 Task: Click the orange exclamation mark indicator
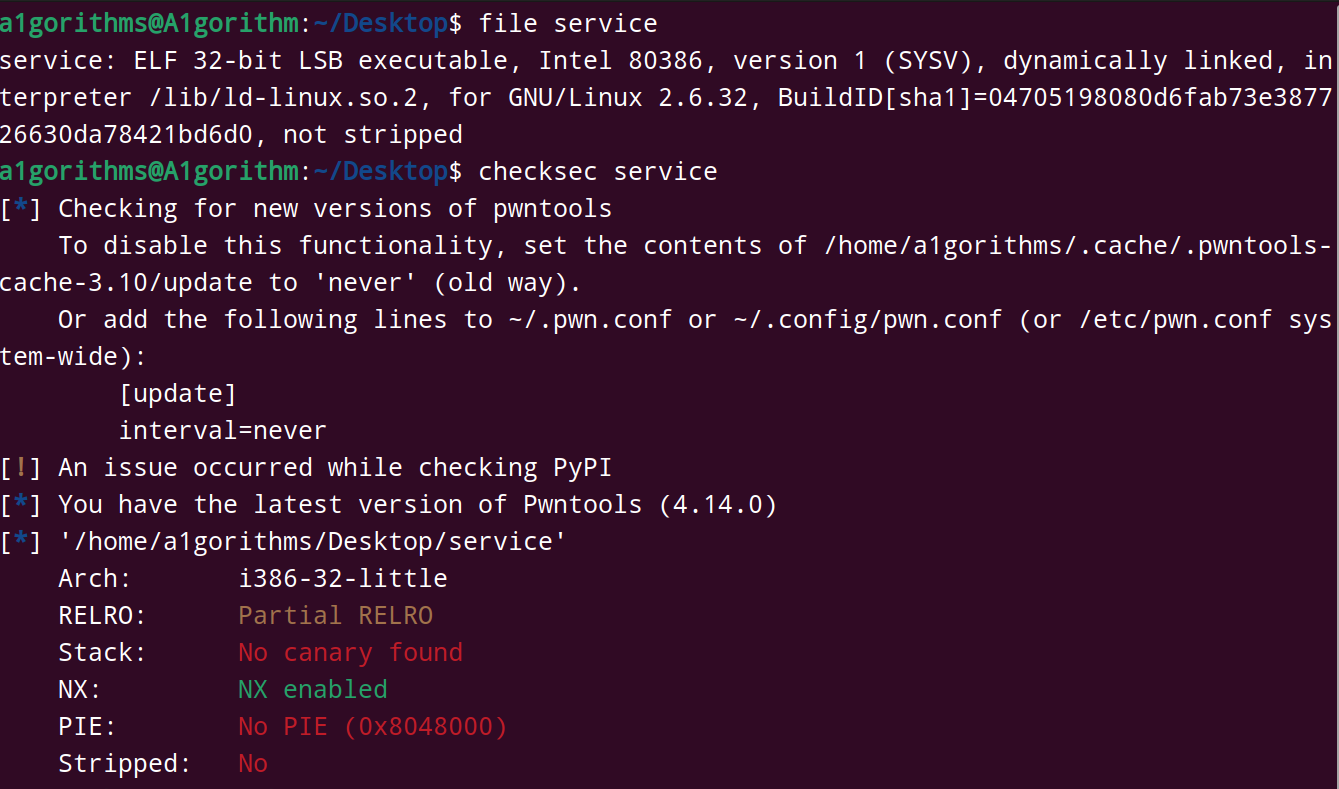[21, 468]
